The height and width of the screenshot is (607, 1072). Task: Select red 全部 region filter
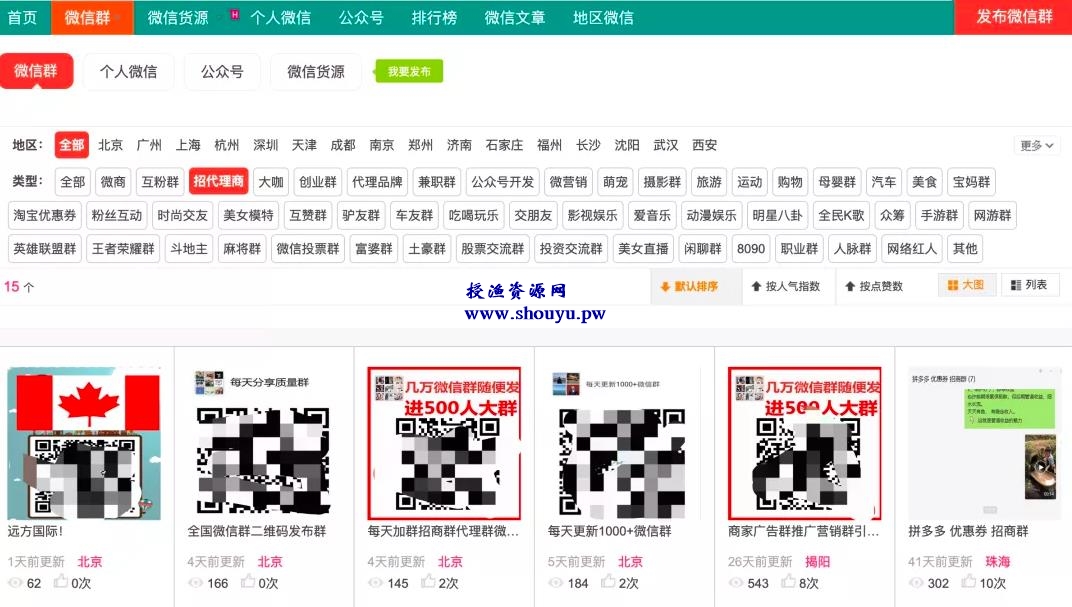pos(71,145)
